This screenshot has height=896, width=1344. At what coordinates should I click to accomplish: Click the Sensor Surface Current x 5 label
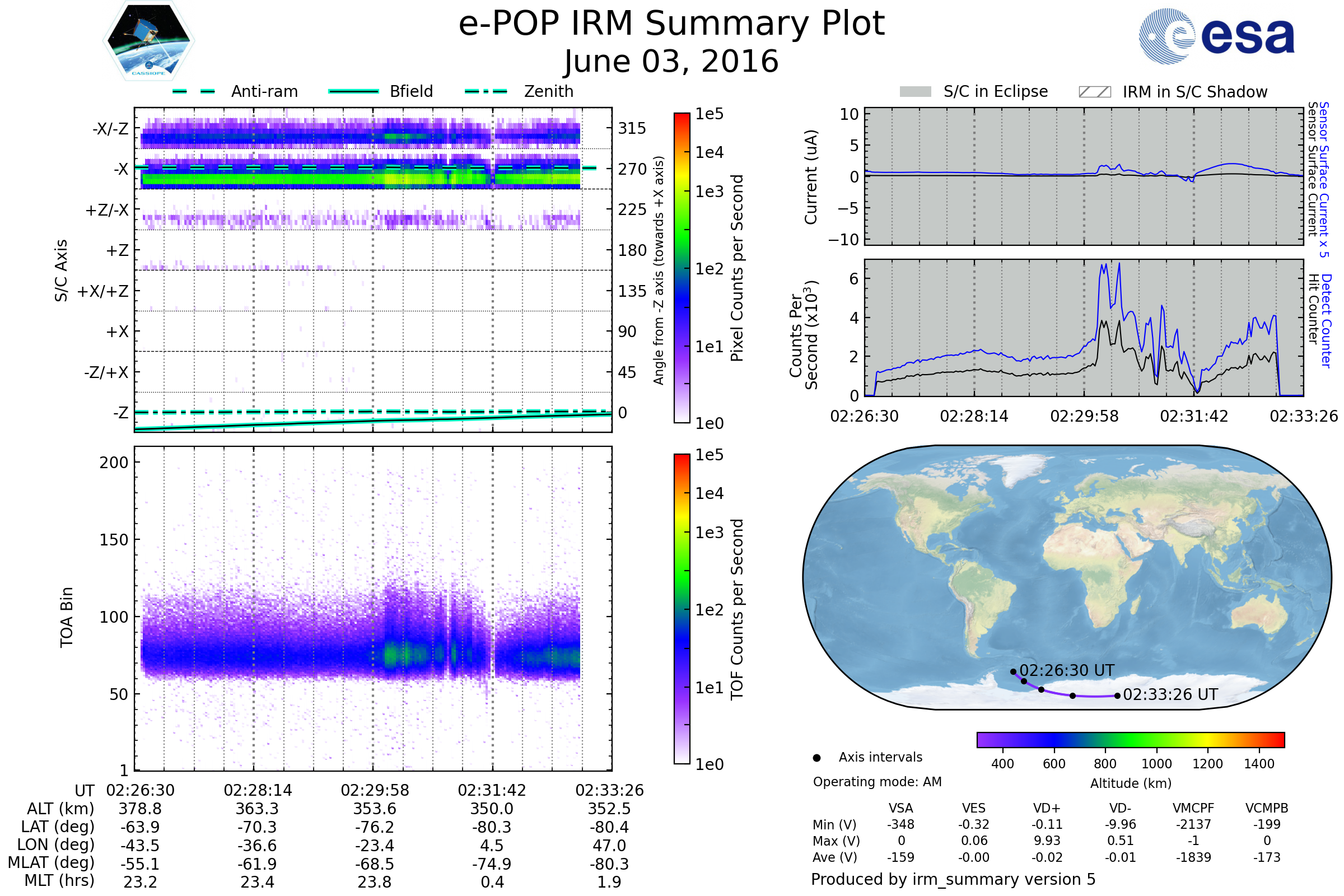(x=1324, y=180)
